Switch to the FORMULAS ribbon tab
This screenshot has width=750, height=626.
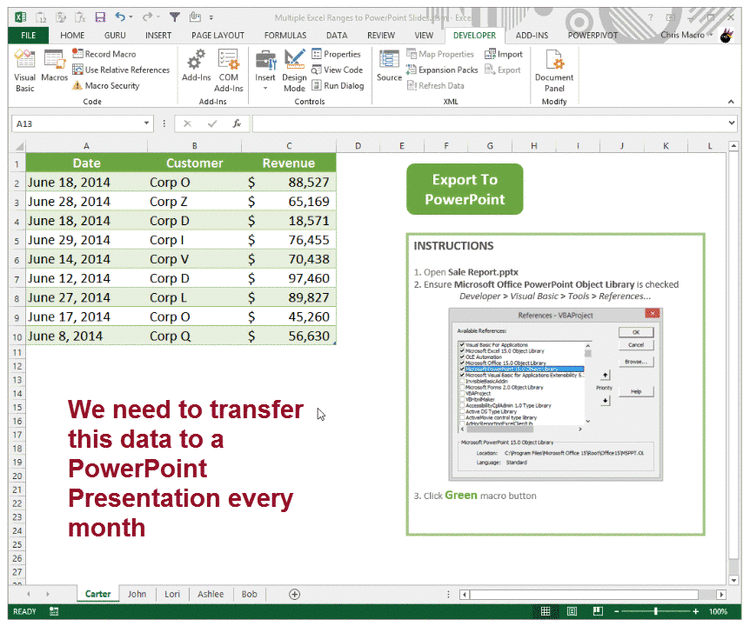click(285, 35)
